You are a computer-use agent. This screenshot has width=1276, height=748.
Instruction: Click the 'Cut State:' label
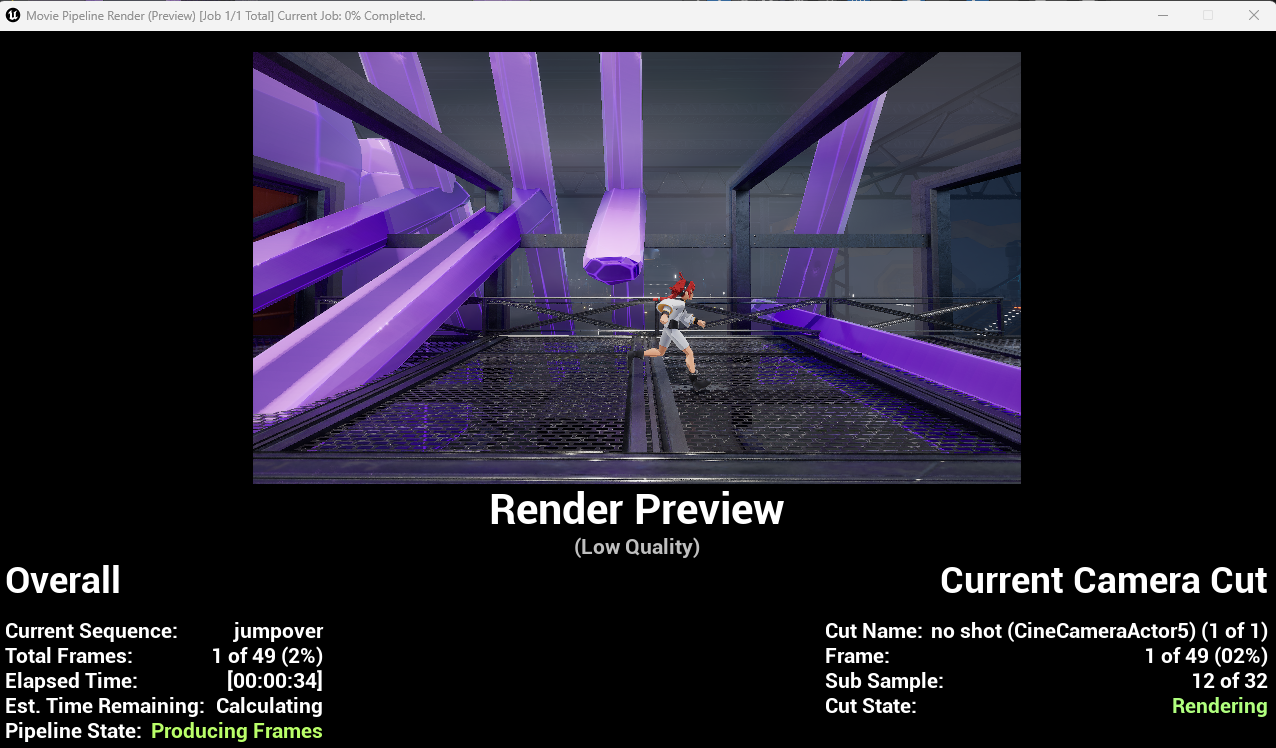point(870,706)
